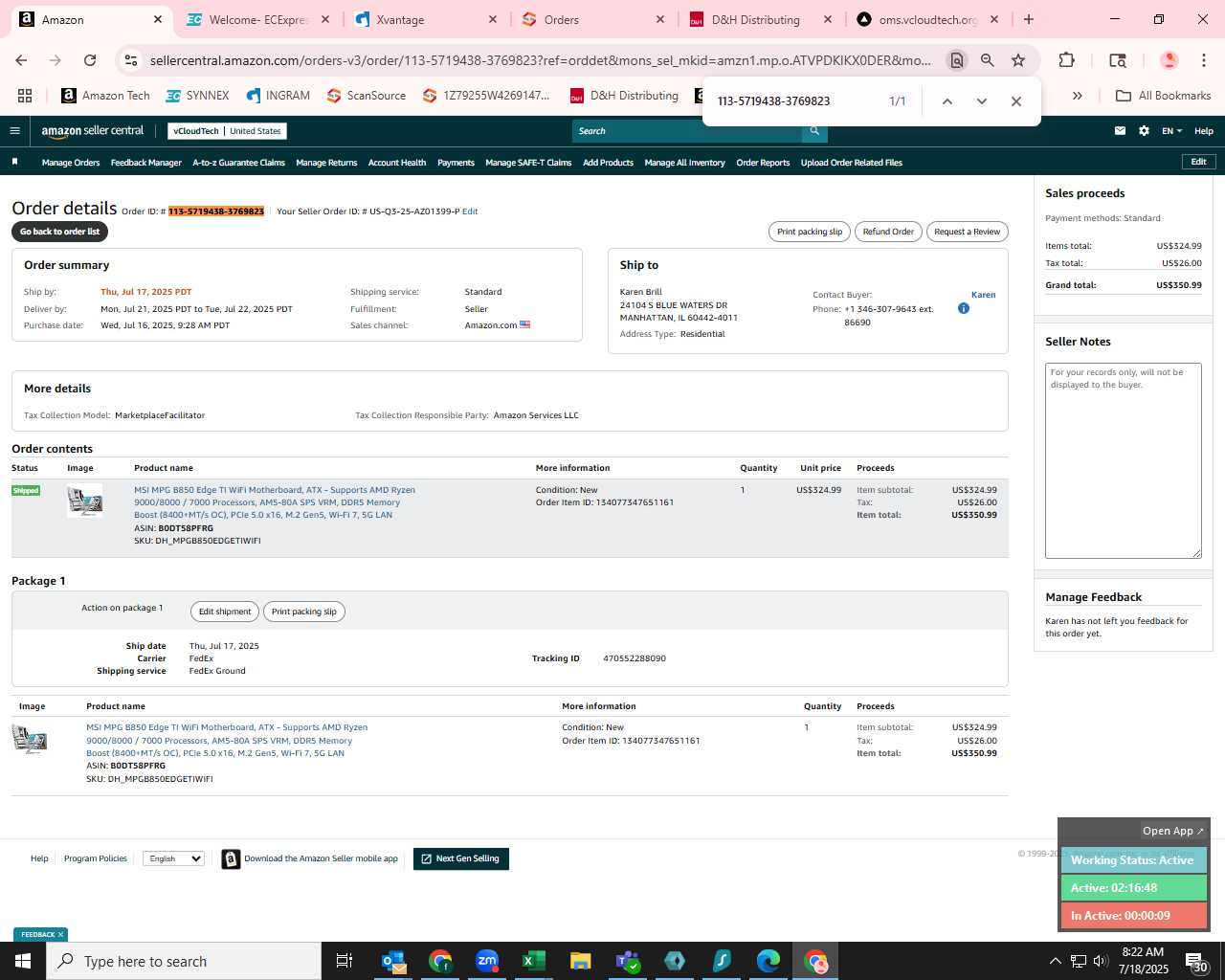The image size is (1225, 980).
Task: Click Go back to order list
Action: pos(59,232)
